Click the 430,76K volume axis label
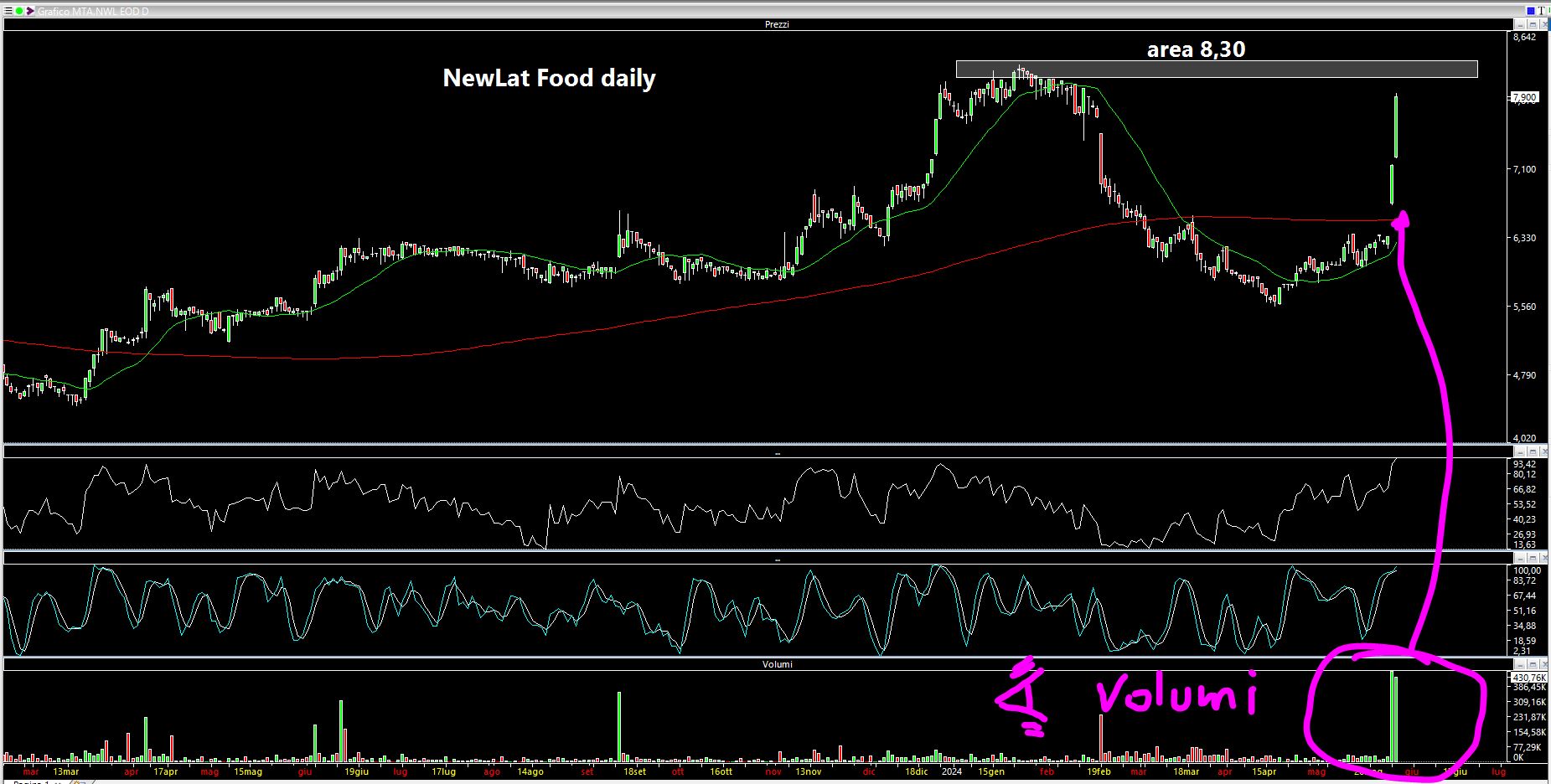 click(1529, 678)
